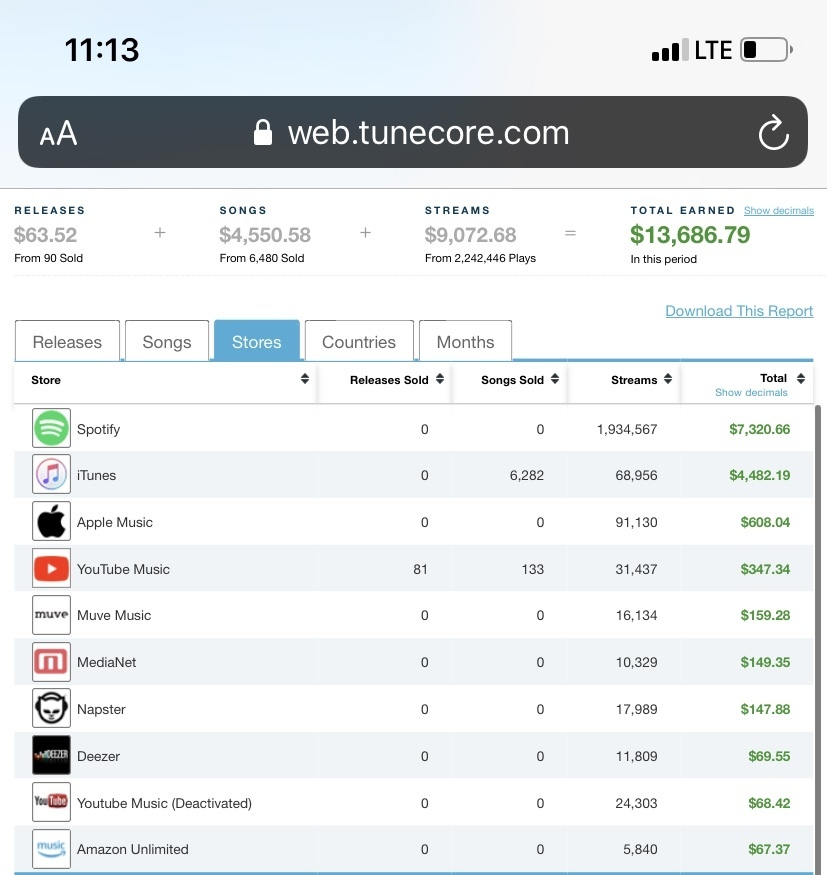This screenshot has height=875, width=827.
Task: Click YouTube Music's 81 releases sold
Action: (x=420, y=569)
